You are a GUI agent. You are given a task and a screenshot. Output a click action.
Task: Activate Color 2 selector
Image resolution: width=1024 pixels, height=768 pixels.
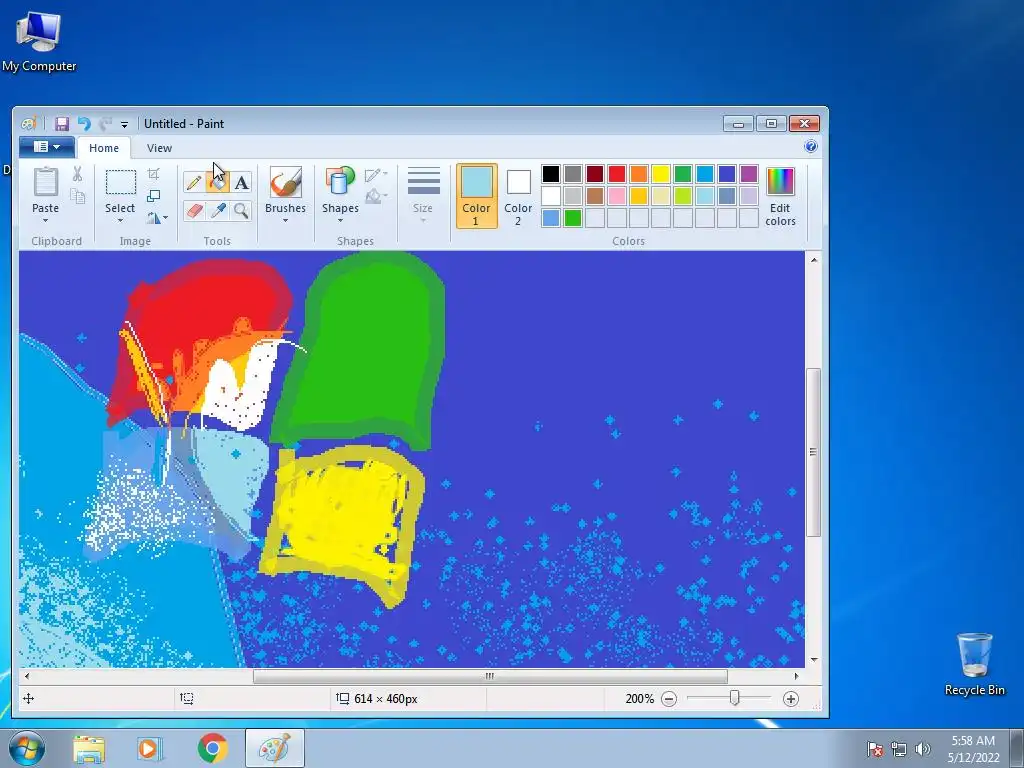click(518, 196)
